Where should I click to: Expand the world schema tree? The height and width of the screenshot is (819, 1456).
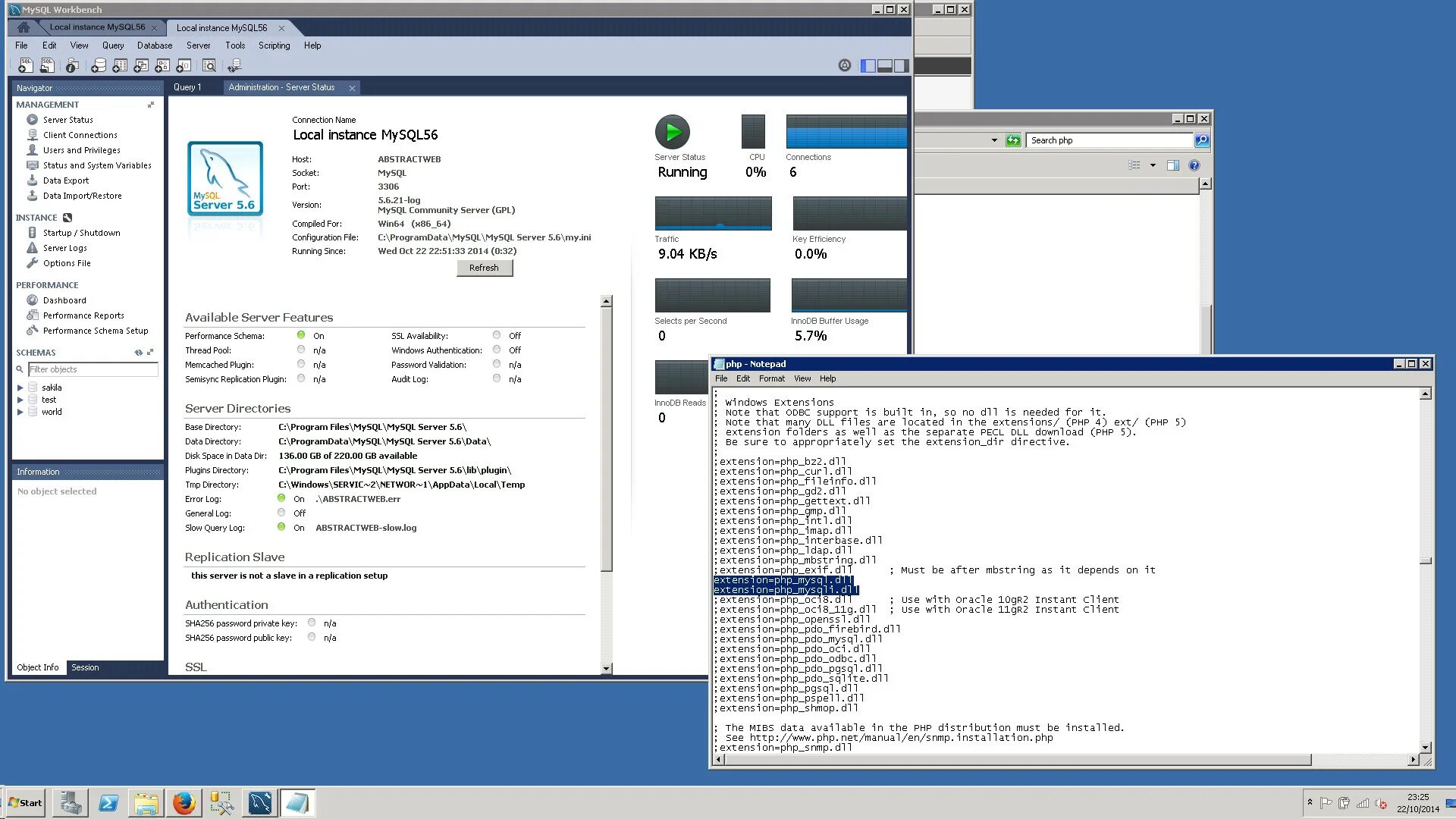coord(20,412)
